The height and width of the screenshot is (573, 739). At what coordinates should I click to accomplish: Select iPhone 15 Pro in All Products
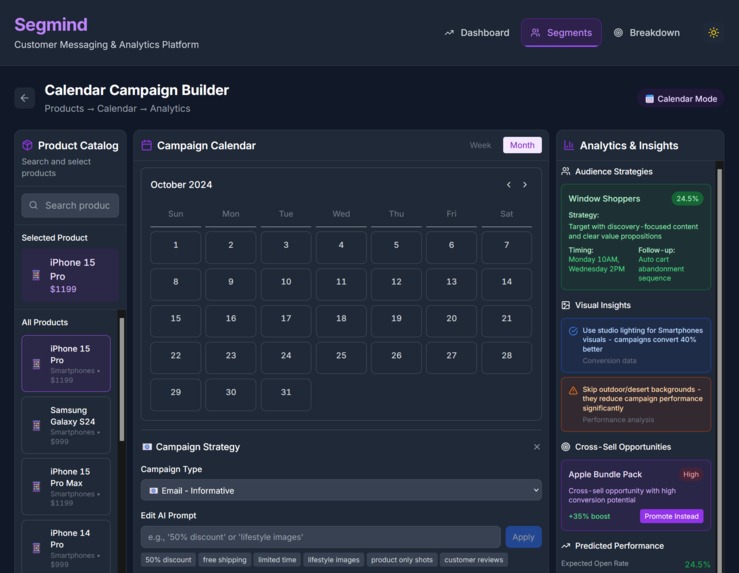(x=66, y=363)
